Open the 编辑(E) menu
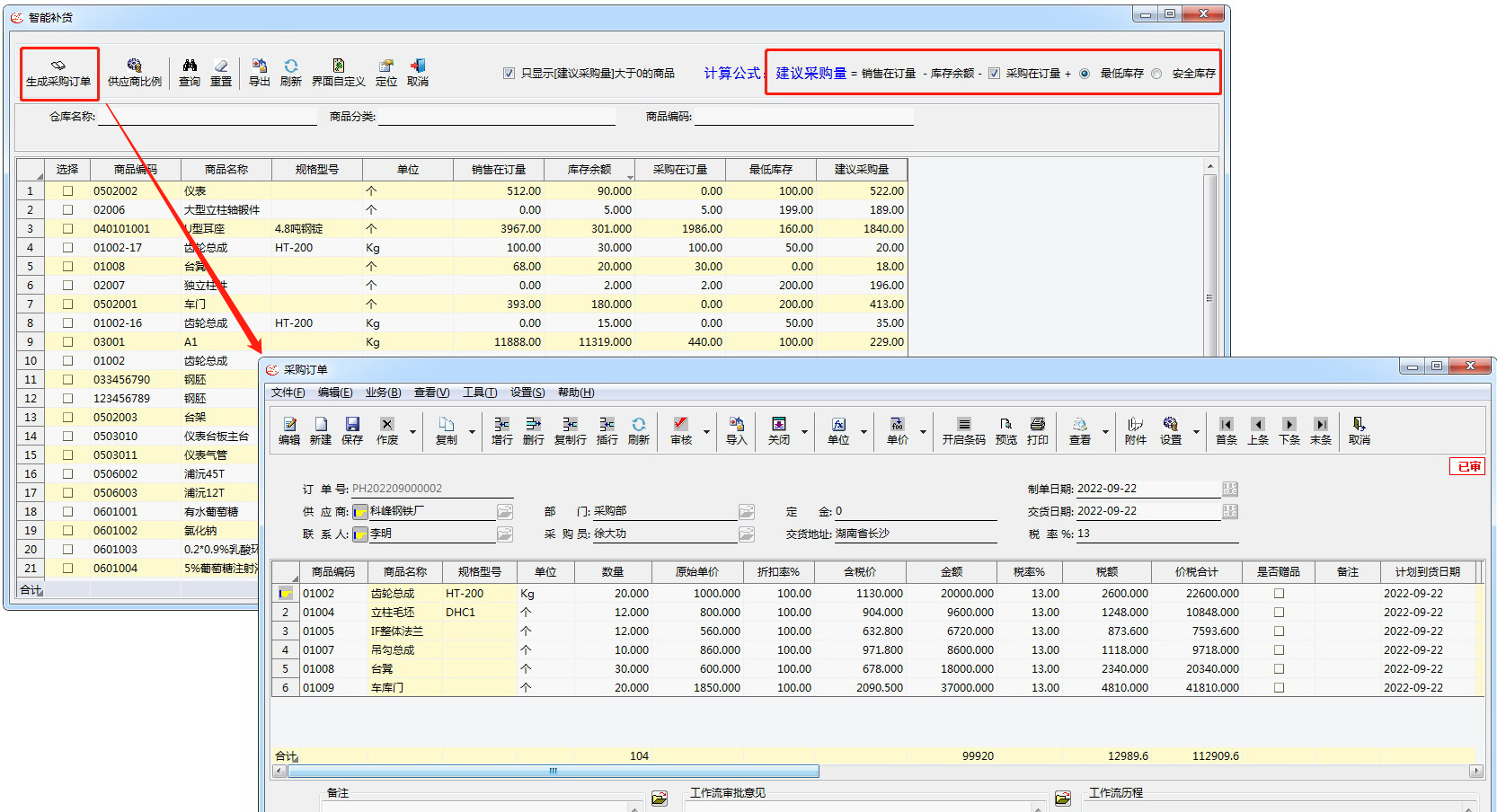 click(x=335, y=393)
